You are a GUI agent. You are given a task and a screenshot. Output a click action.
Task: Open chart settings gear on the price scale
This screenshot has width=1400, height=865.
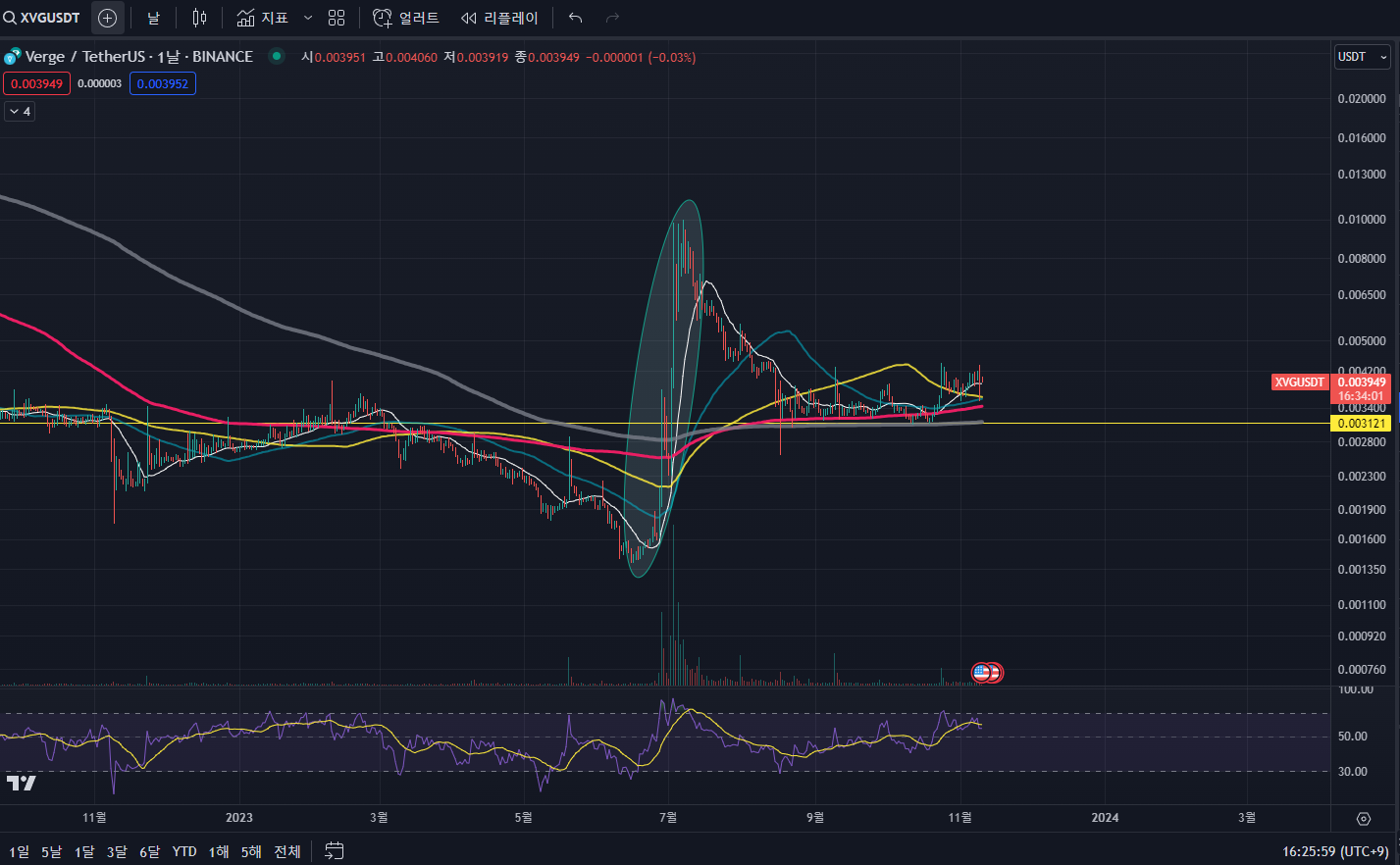point(1363,818)
